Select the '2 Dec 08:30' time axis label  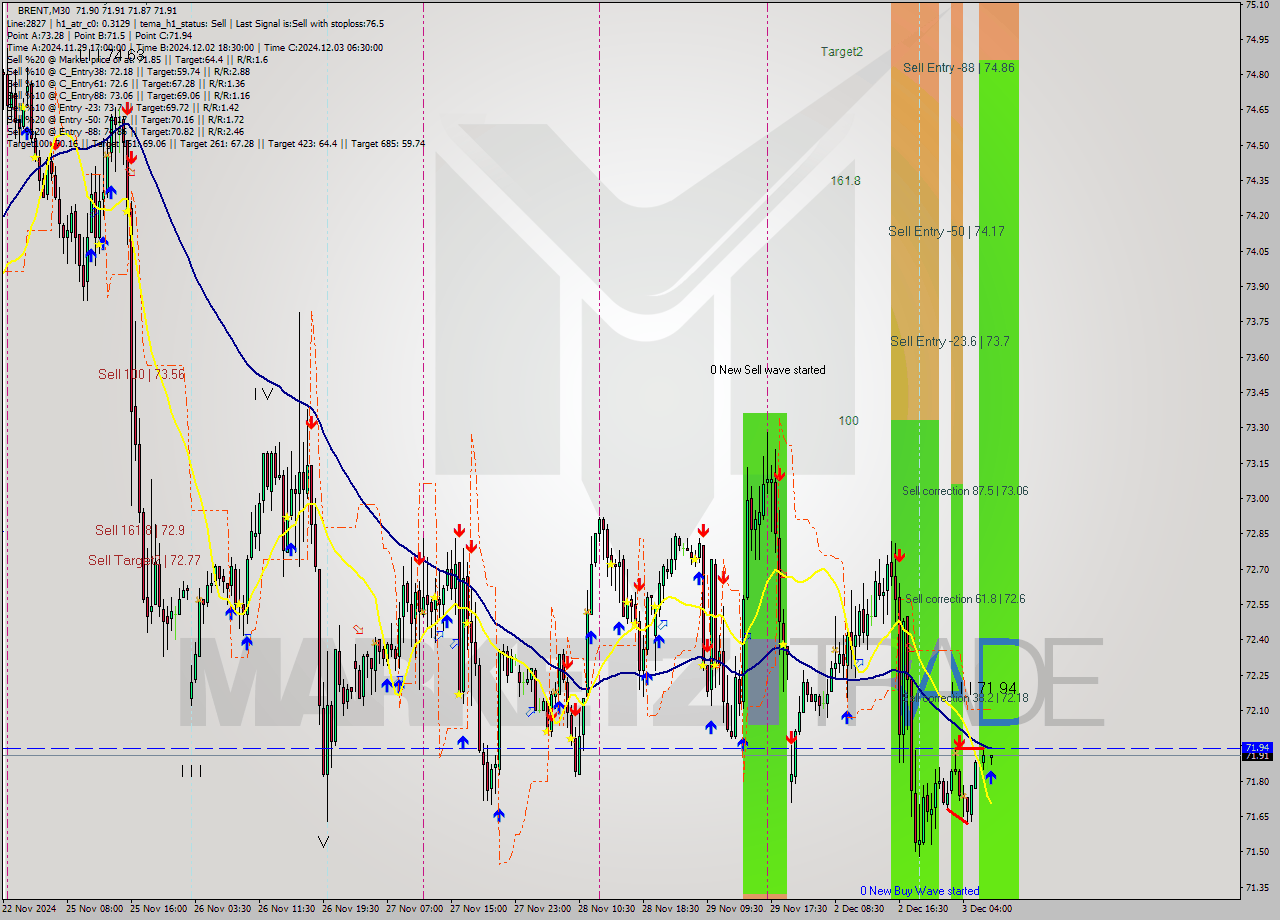click(x=859, y=909)
